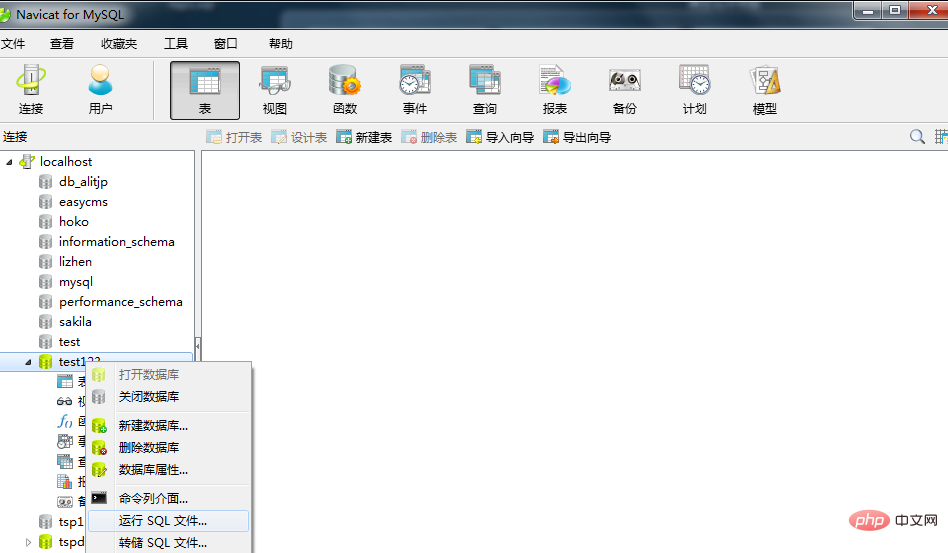The image size is (948, 553).
Task: Click the functions f() icon under test123
Action: click(65, 421)
